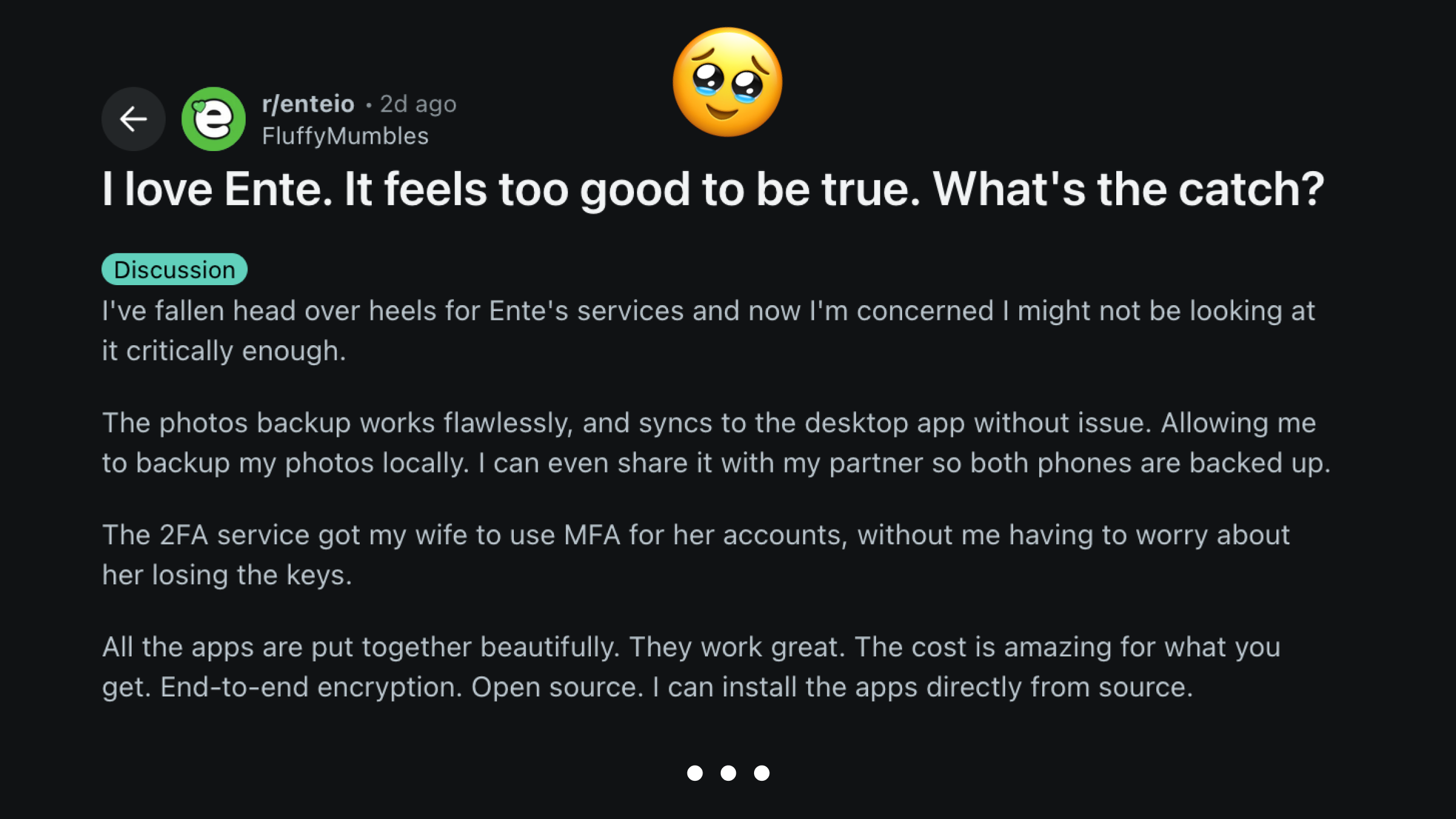1456x819 pixels.
Task: Click the teary-eyed emoji above the post
Action: (727, 83)
